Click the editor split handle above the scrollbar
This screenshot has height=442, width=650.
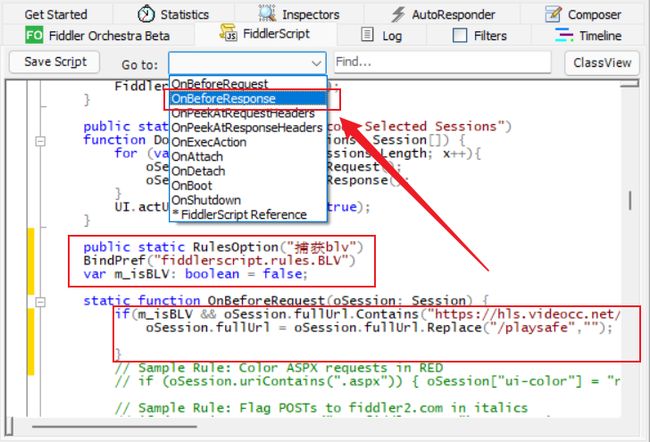click(x=630, y=84)
